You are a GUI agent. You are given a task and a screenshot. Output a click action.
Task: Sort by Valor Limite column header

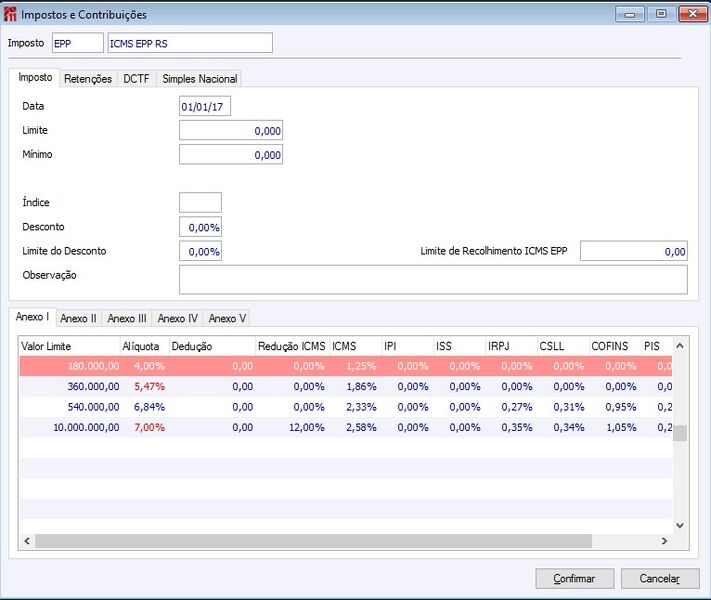coord(69,346)
